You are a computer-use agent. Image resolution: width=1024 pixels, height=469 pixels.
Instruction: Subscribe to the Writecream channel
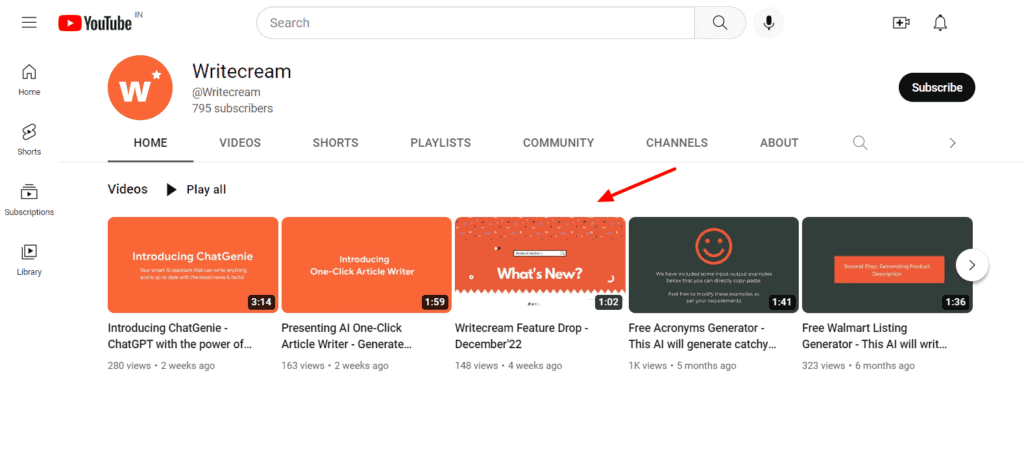point(936,87)
